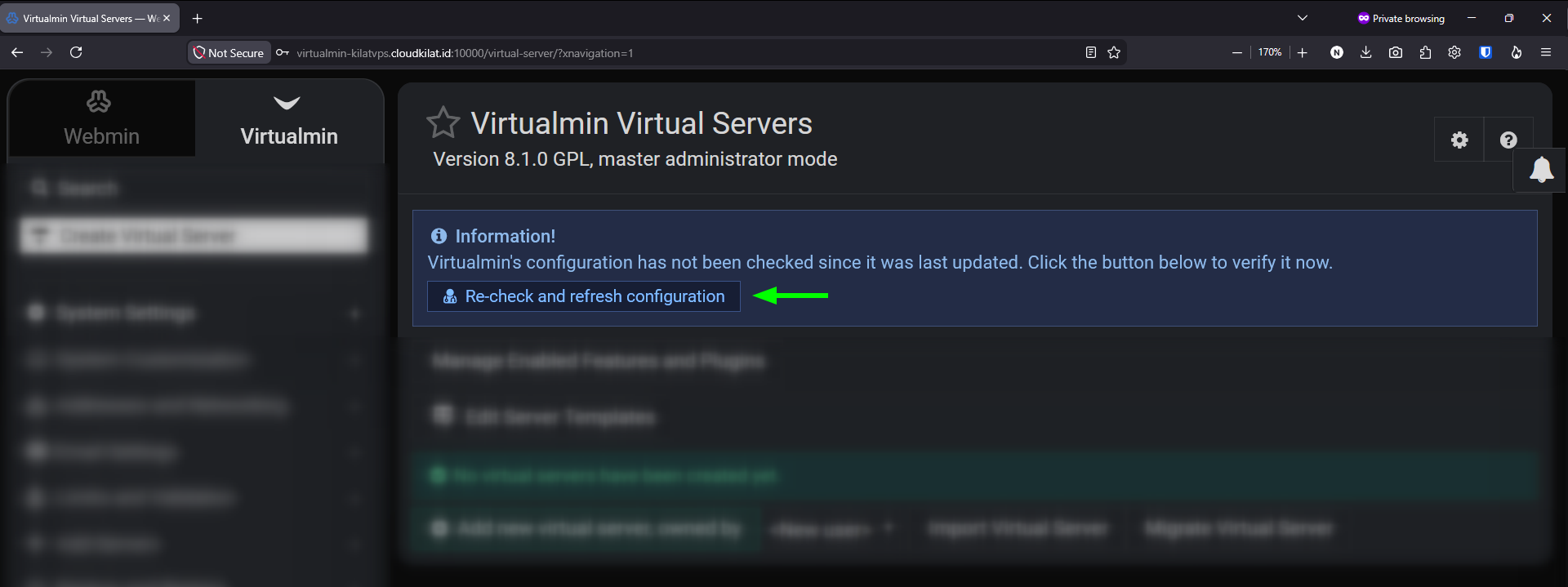Favorite the page with star icon beside title

[x=443, y=123]
